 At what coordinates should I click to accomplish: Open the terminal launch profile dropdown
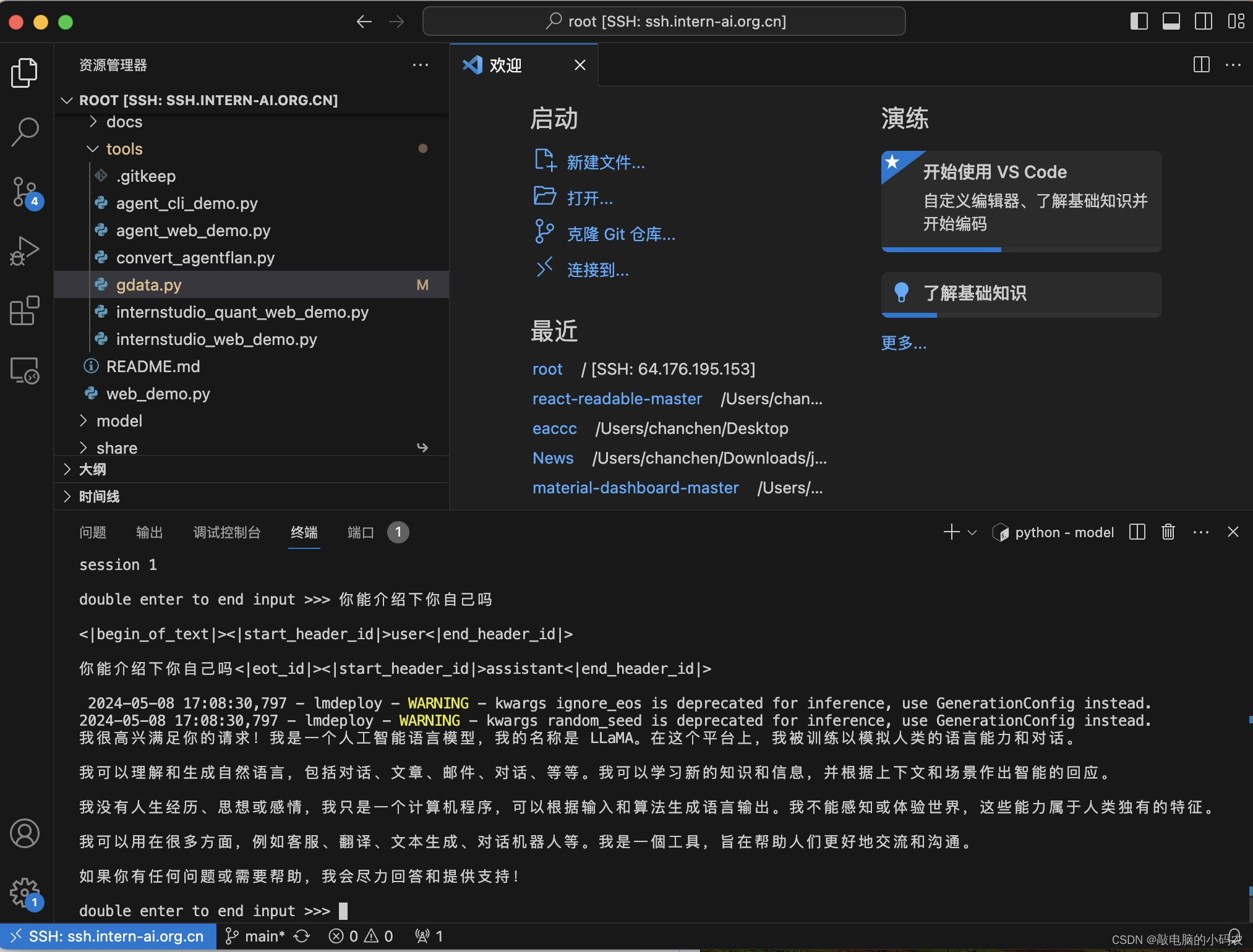[972, 532]
